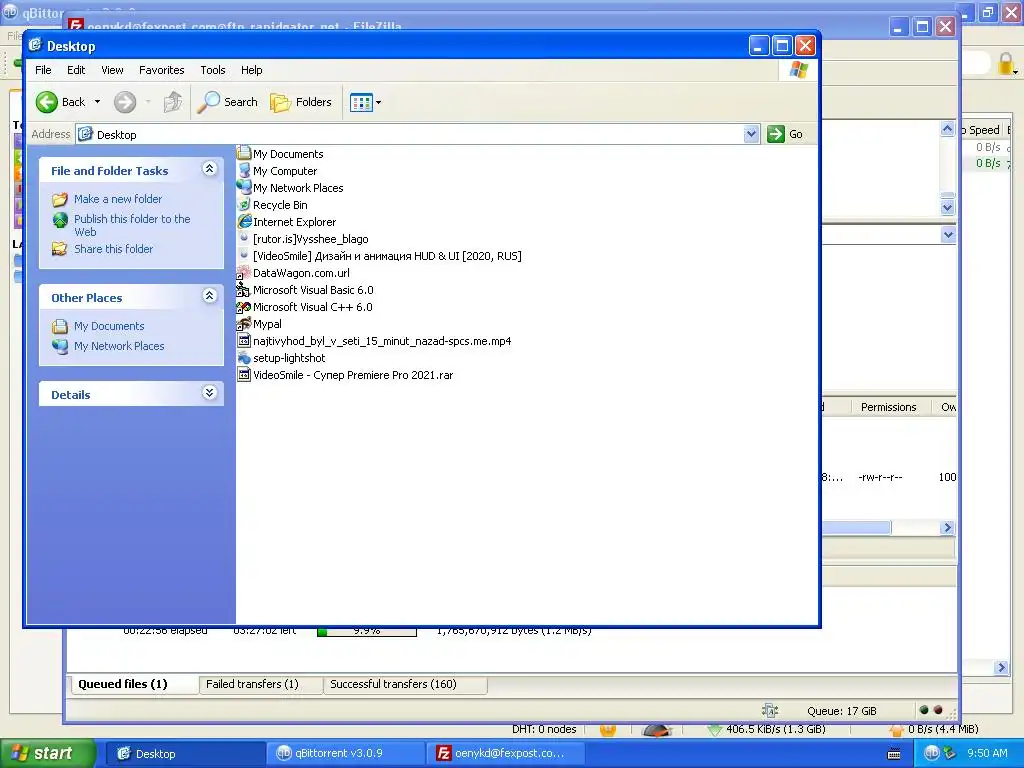This screenshot has height=768, width=1024.
Task: Switch to qBittorrent v3.0.9 taskbar button
Action: [x=345, y=754]
